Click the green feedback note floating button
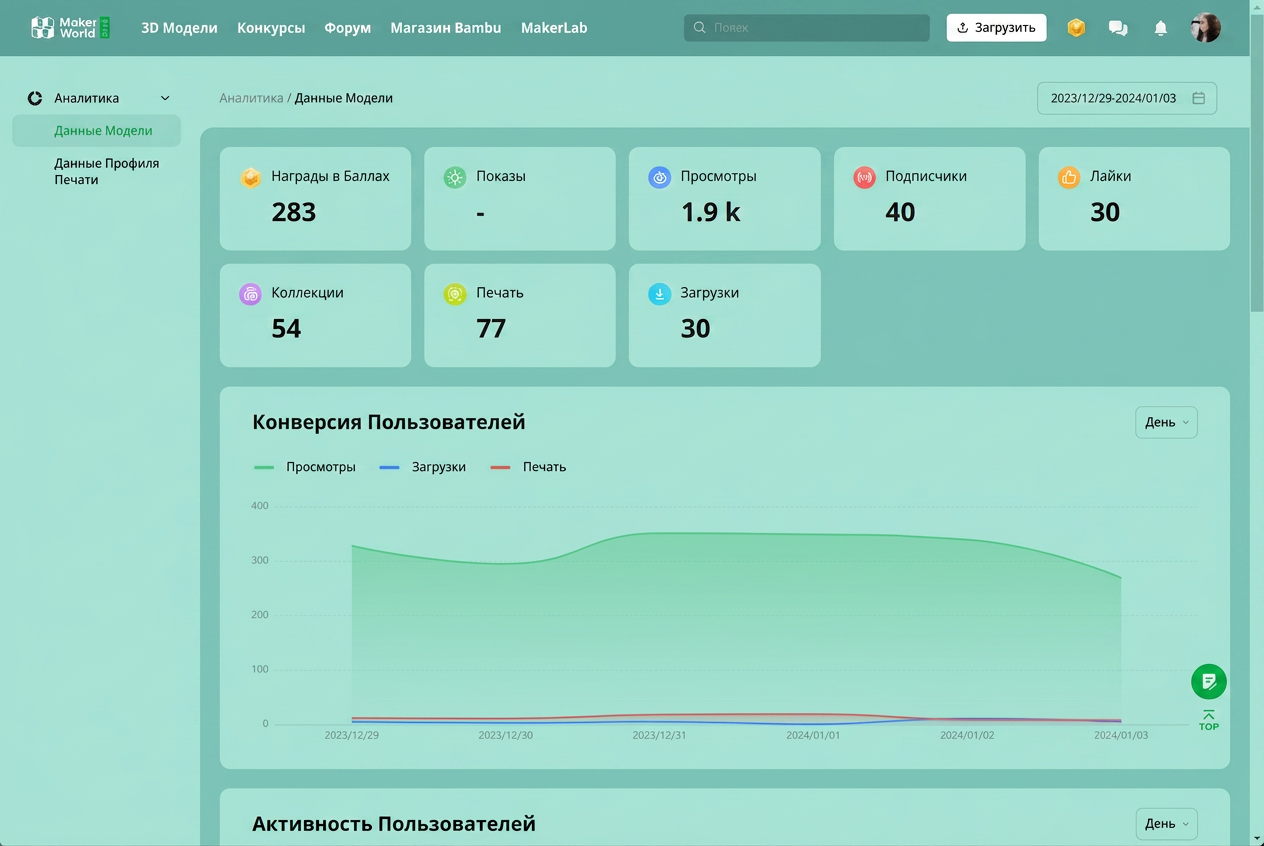Viewport: 1264px width, 846px height. 1209,681
